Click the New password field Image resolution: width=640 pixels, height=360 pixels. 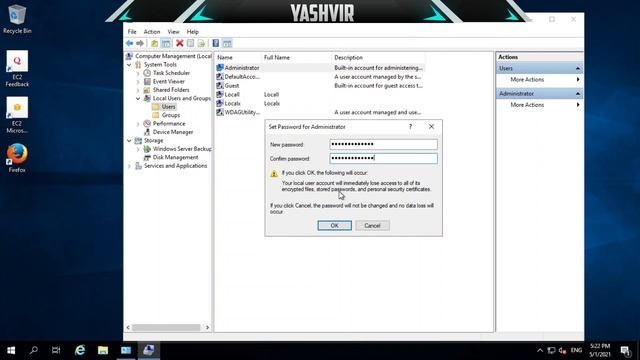pyautogui.click(x=383, y=144)
